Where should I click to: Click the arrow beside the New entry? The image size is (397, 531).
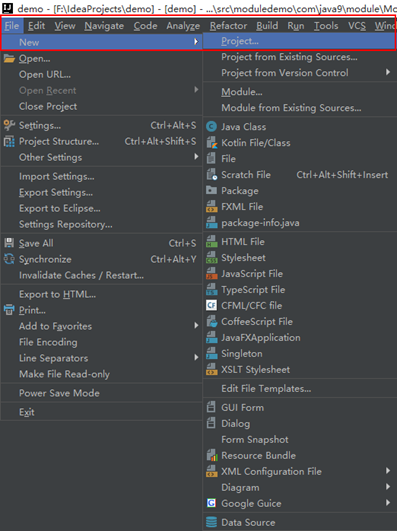click(196, 42)
